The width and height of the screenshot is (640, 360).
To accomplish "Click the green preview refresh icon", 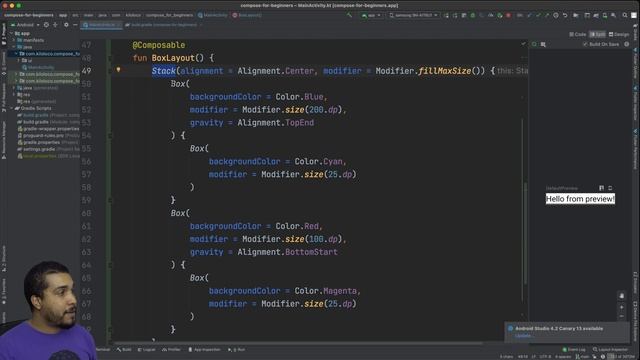I will [x=534, y=44].
